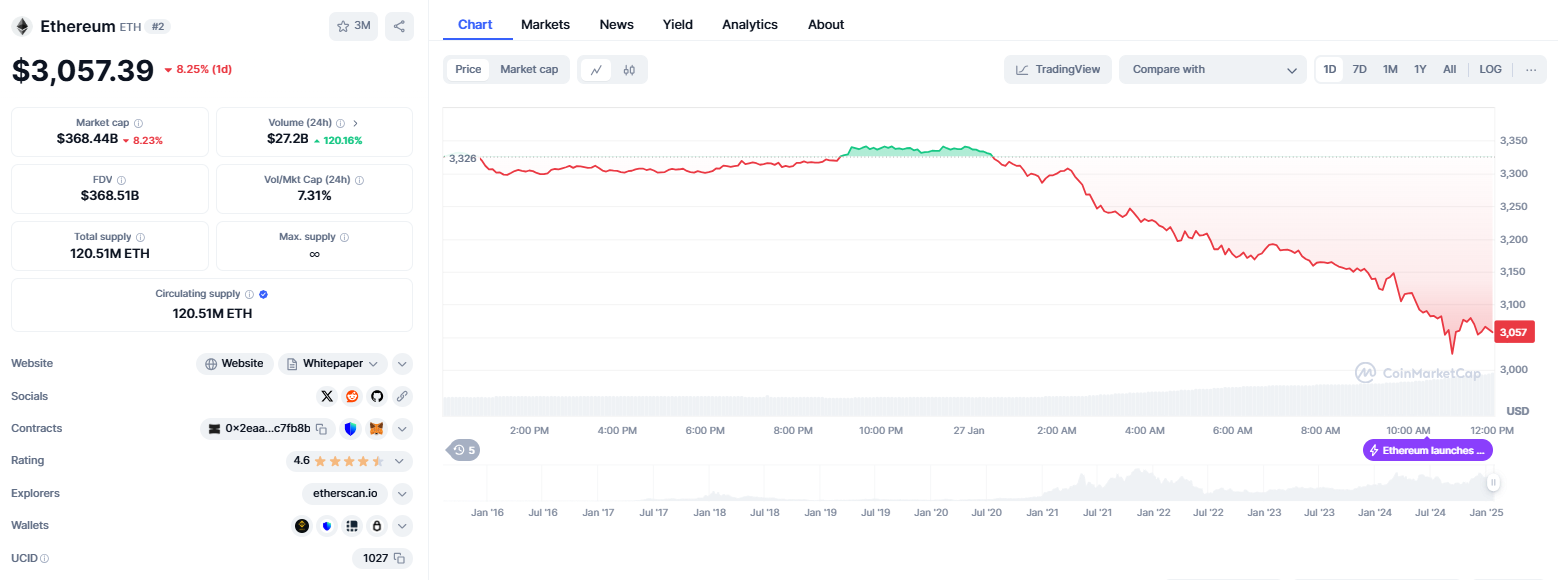
Task: Open the Ethereum Website link
Action: pos(235,364)
